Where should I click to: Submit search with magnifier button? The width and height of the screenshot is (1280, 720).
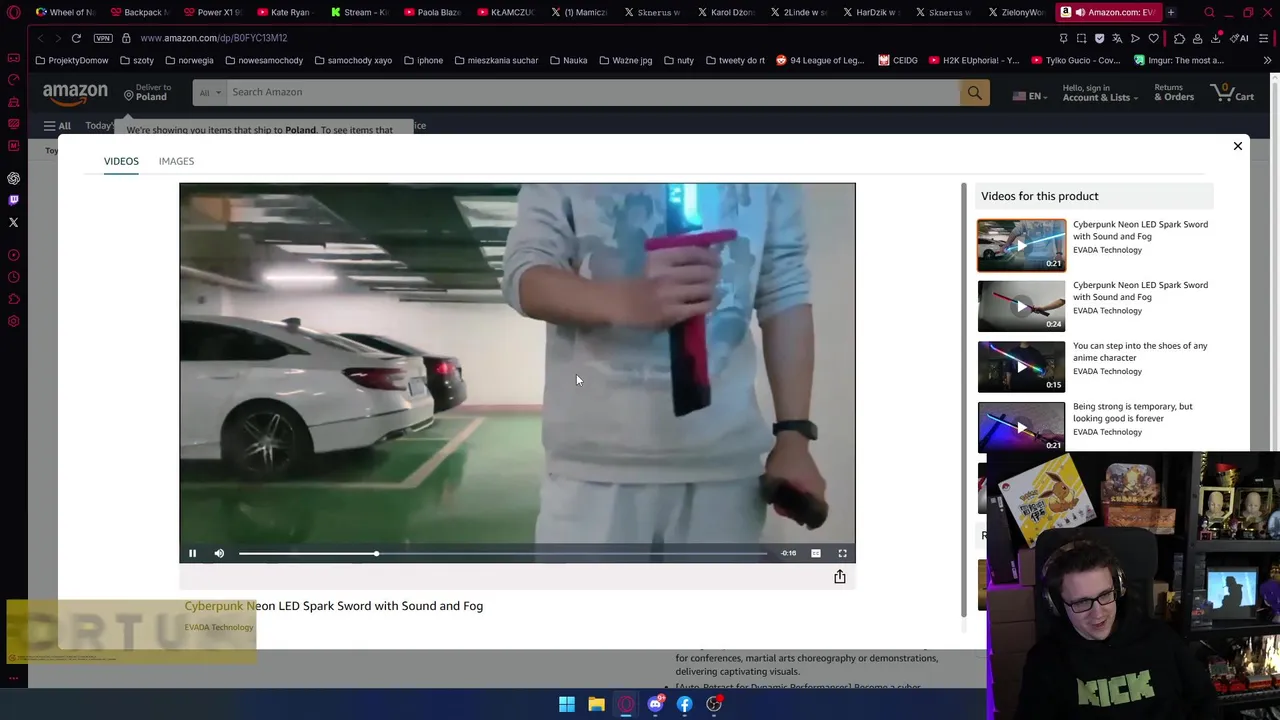coord(974,93)
